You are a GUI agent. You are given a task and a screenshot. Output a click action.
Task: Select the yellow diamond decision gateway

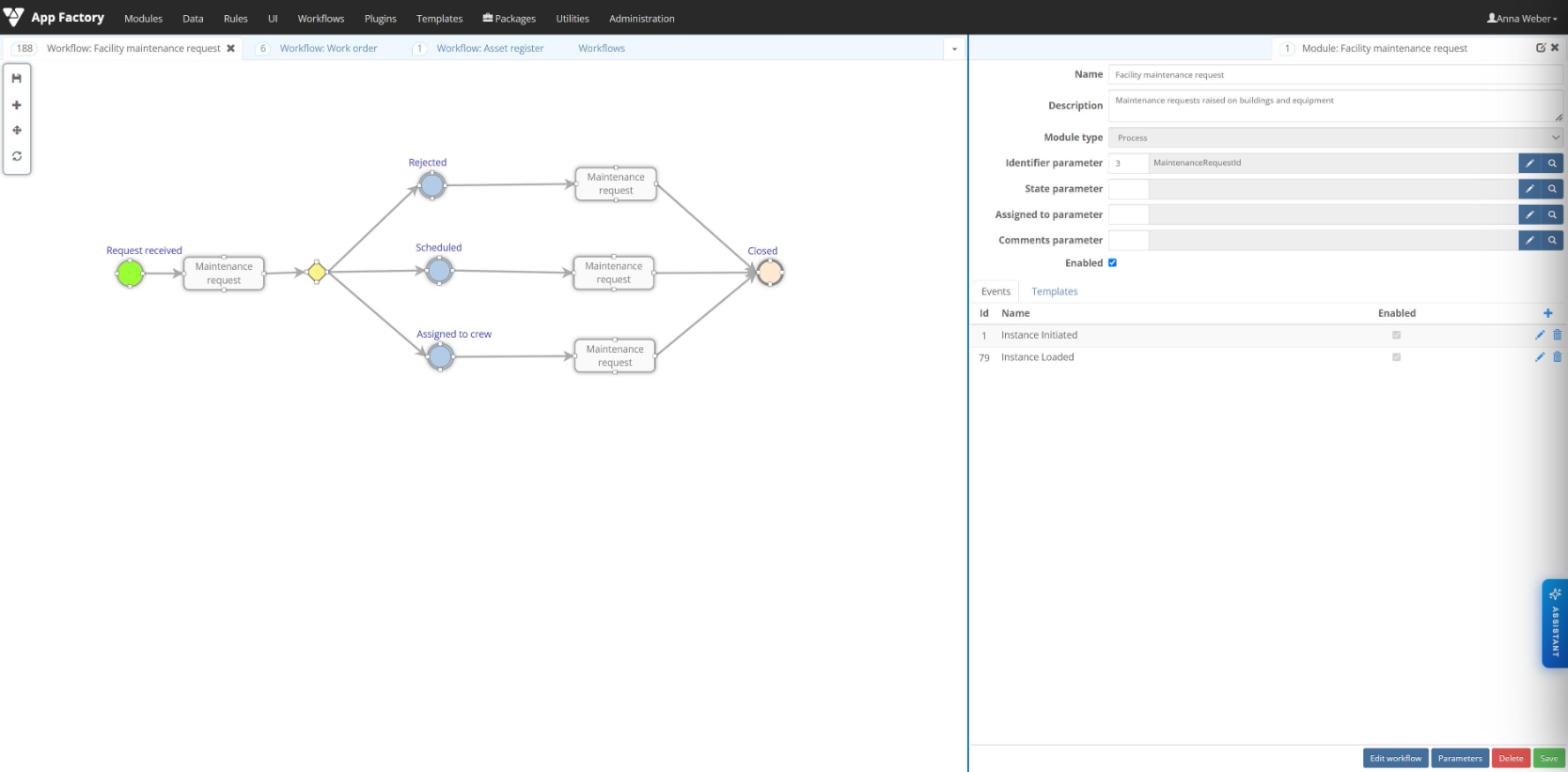(317, 271)
